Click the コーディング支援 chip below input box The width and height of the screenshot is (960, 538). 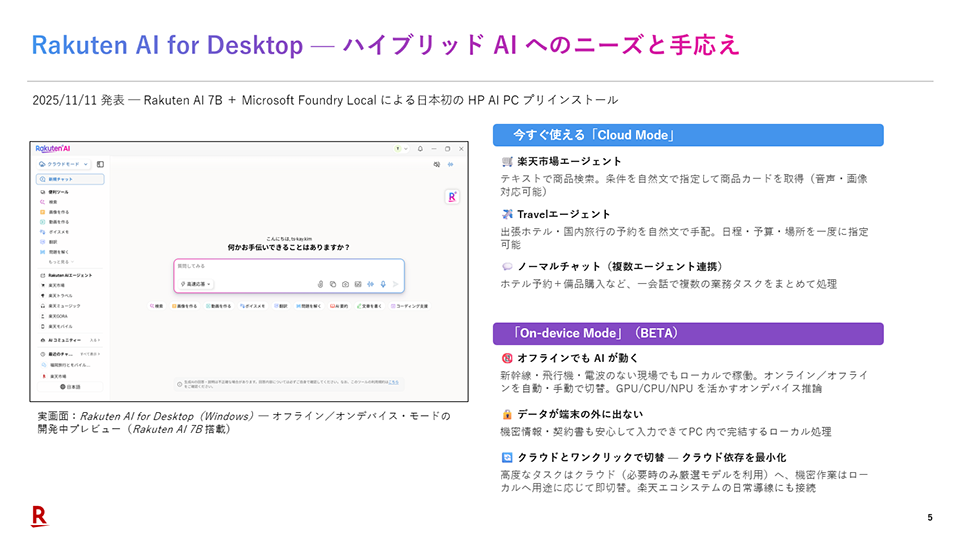pos(410,306)
